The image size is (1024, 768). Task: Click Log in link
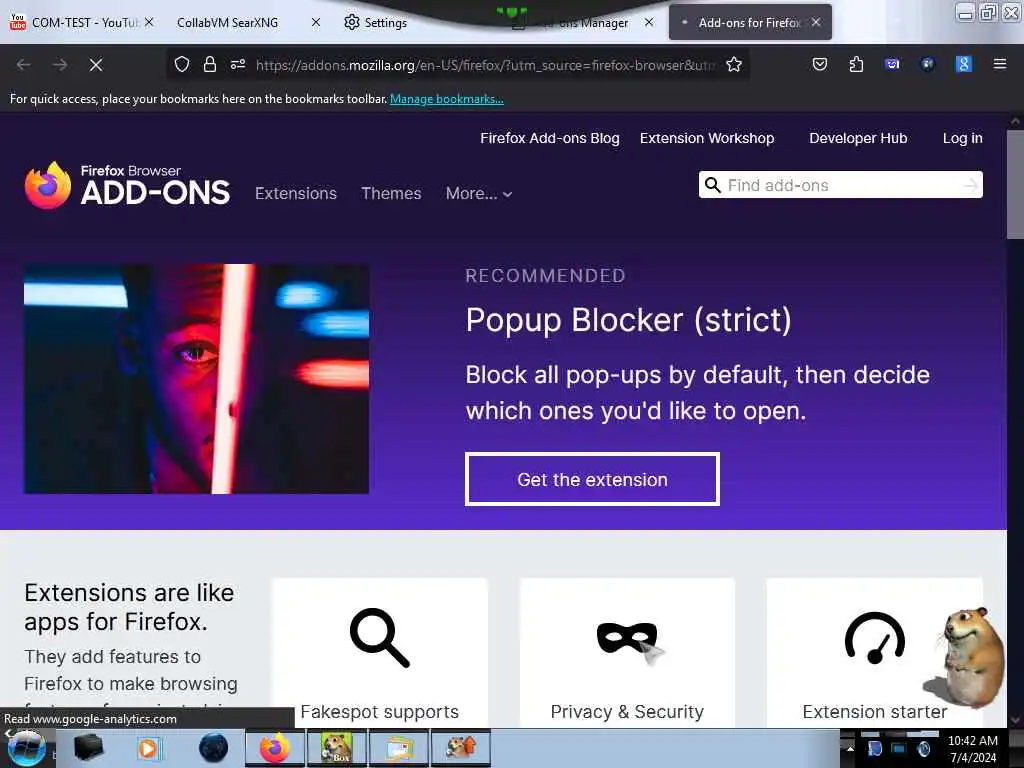coord(963,138)
